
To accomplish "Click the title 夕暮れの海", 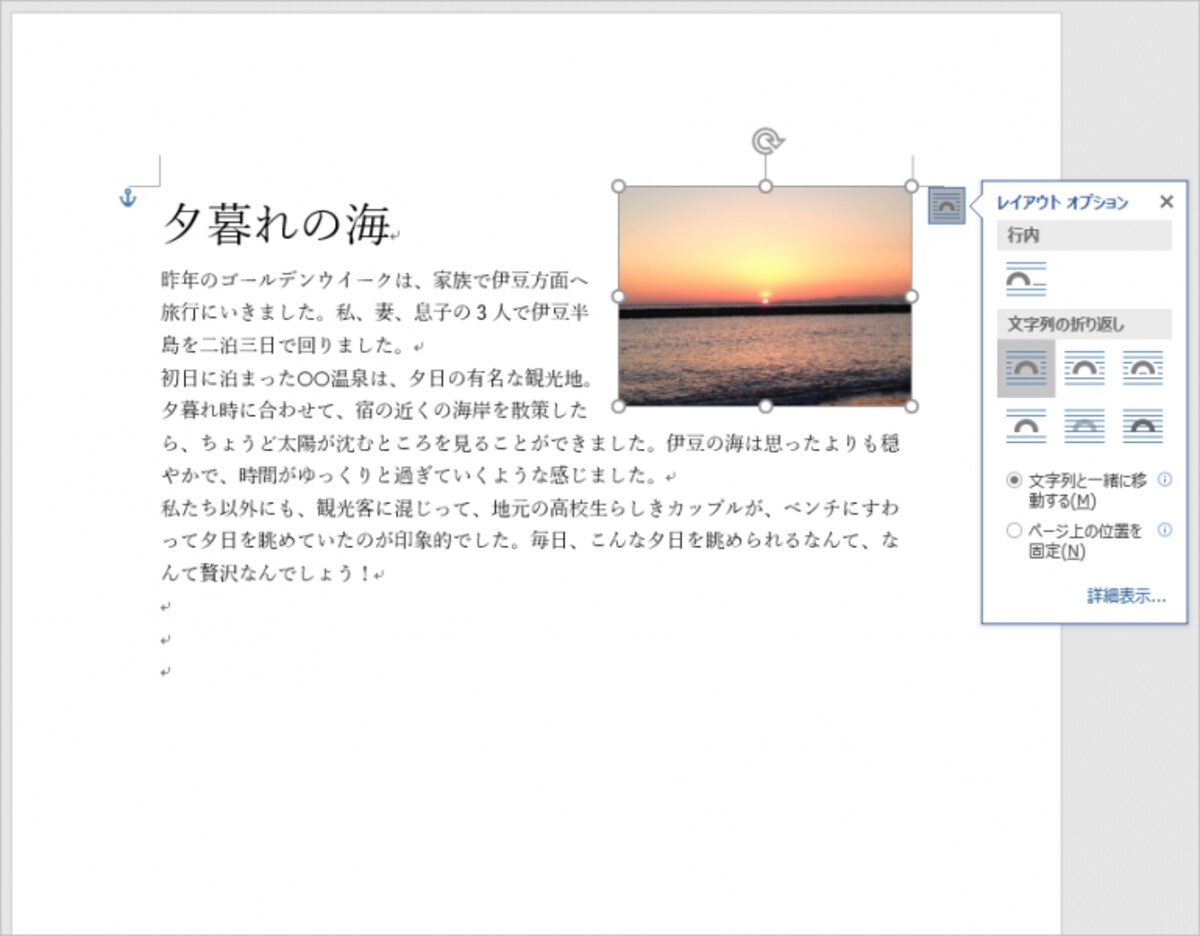I will 275,224.
